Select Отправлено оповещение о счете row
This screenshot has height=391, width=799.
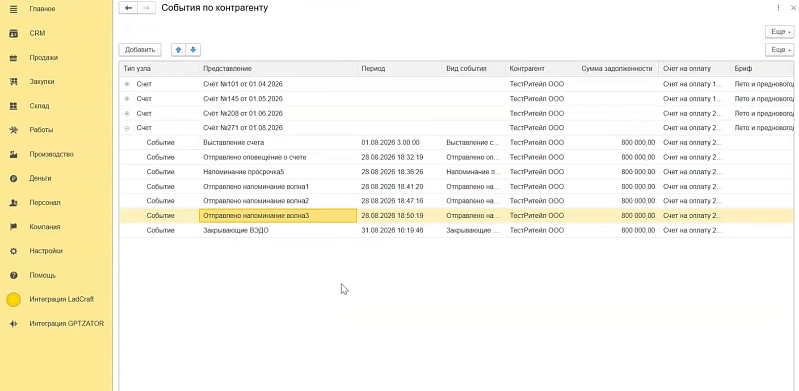pos(457,158)
